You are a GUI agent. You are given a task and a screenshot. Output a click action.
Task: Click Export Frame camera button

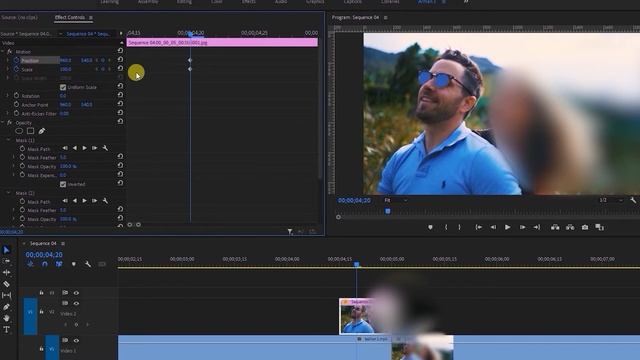point(585,227)
